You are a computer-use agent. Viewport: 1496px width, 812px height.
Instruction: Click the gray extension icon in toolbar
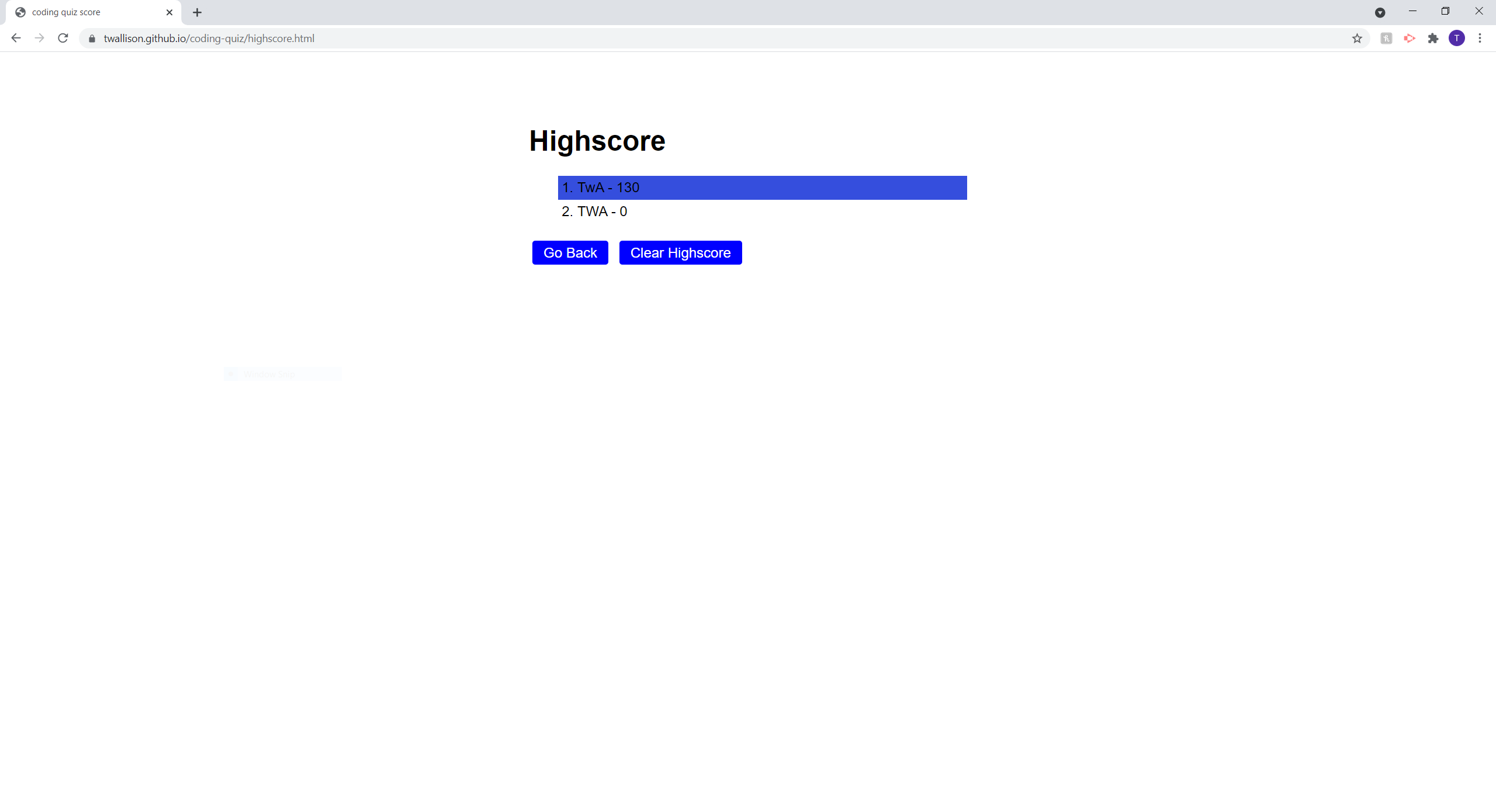pyautogui.click(x=1386, y=39)
